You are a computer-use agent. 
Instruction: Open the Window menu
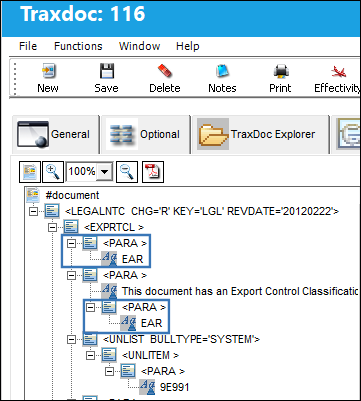tap(139, 46)
